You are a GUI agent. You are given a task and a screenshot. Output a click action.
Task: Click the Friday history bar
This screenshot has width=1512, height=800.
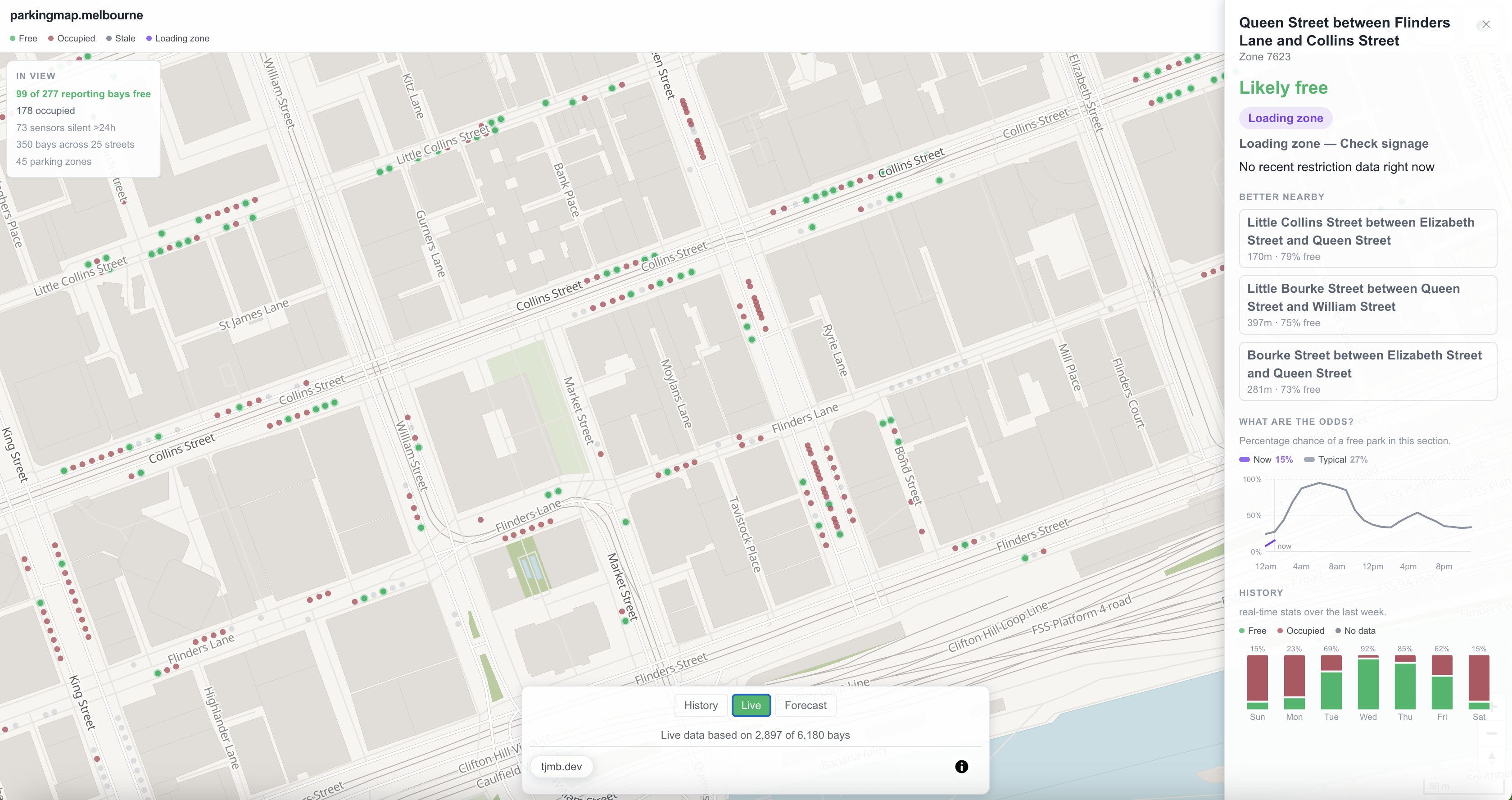click(x=1442, y=682)
